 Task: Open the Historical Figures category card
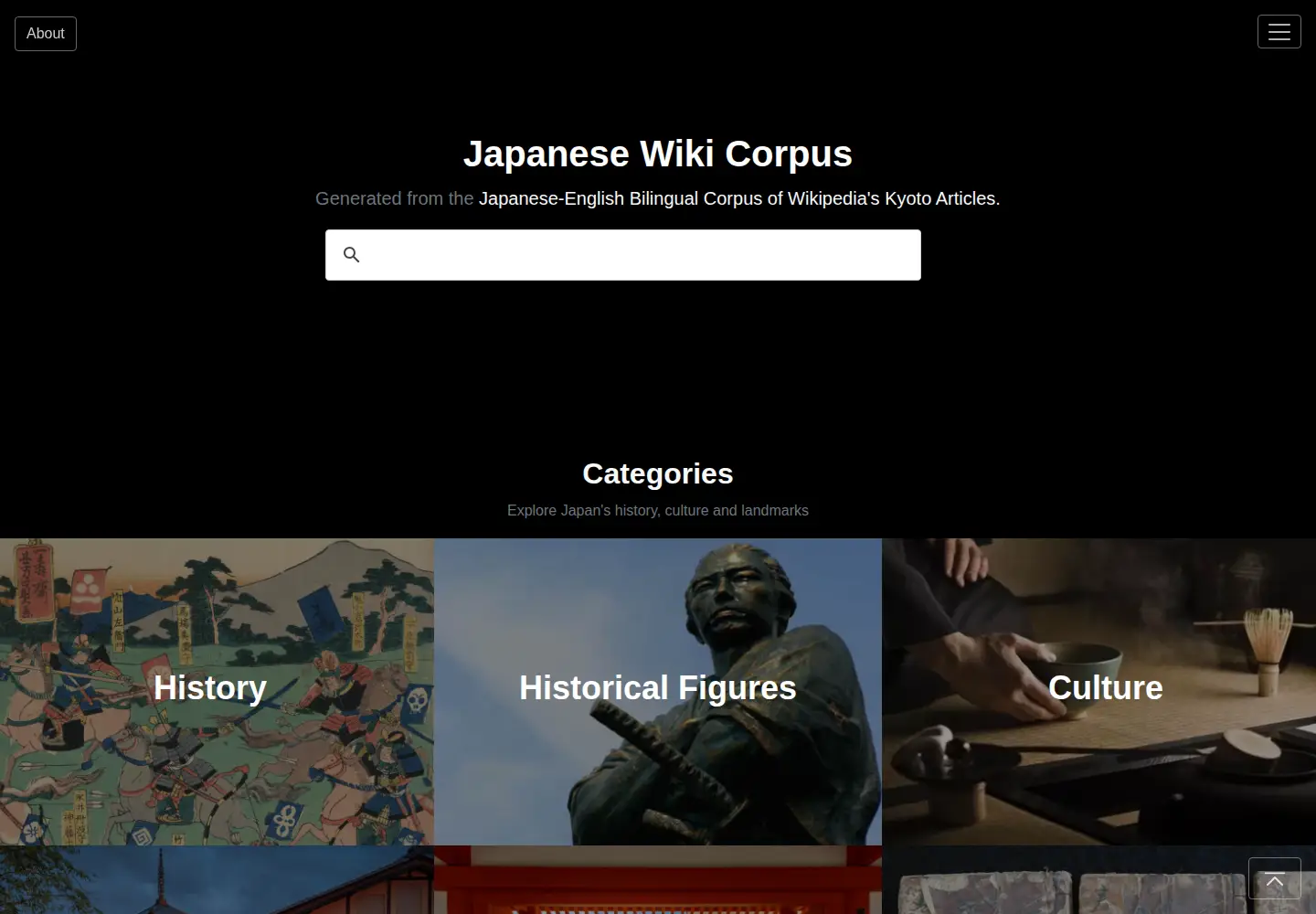click(658, 692)
